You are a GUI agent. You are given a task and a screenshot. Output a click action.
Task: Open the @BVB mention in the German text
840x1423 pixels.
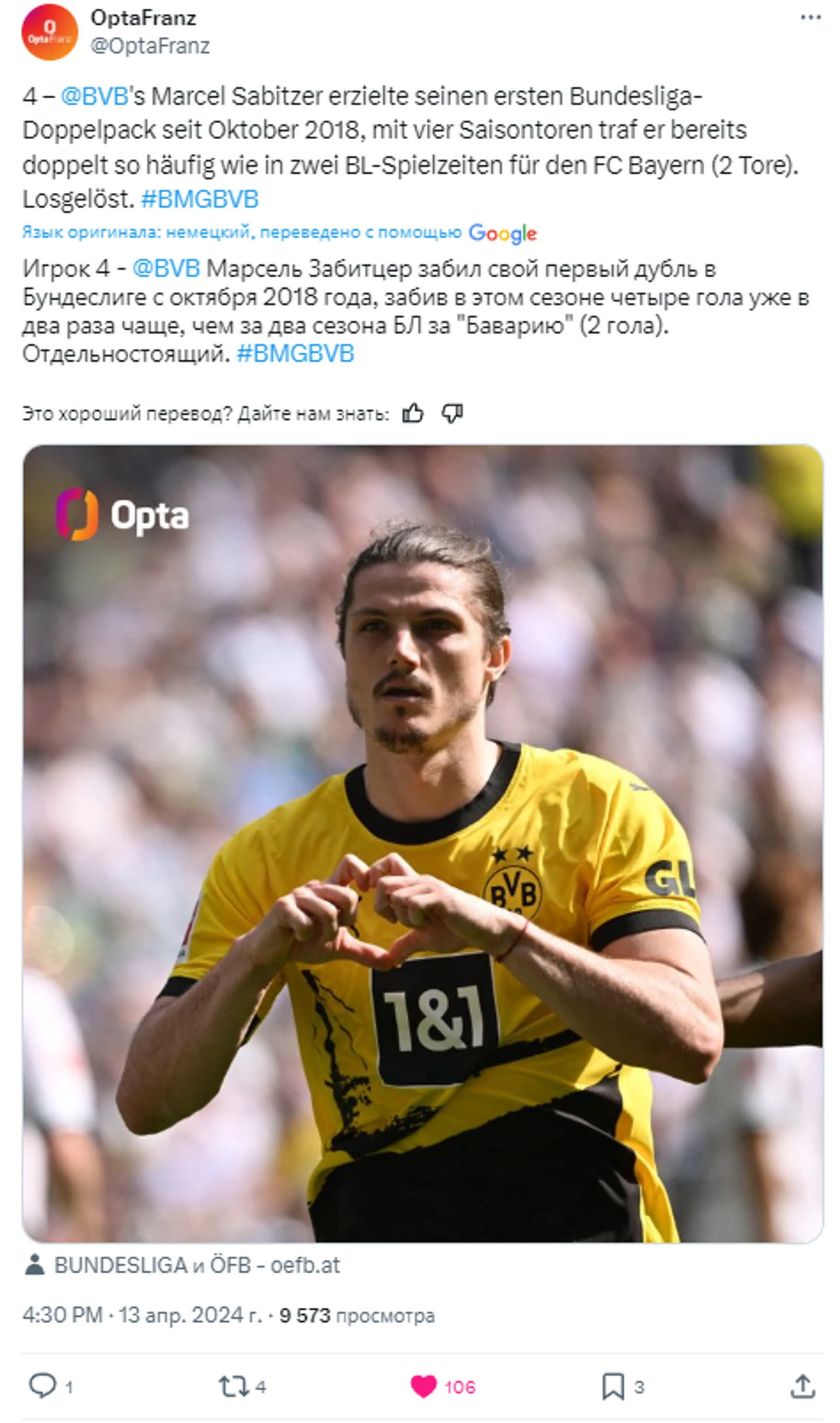[94, 96]
